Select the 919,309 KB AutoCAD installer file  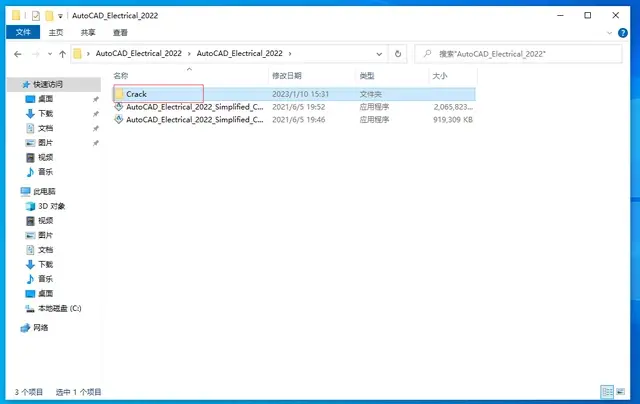click(x=294, y=120)
